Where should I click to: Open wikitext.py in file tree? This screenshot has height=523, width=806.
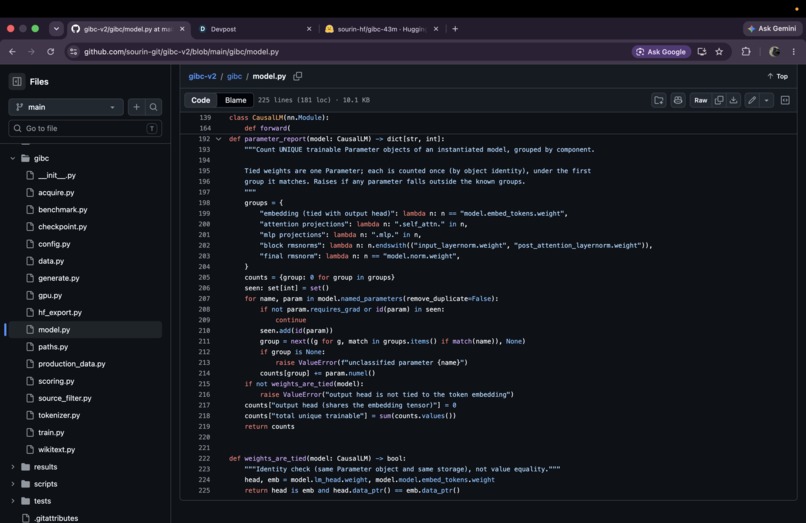coord(57,449)
